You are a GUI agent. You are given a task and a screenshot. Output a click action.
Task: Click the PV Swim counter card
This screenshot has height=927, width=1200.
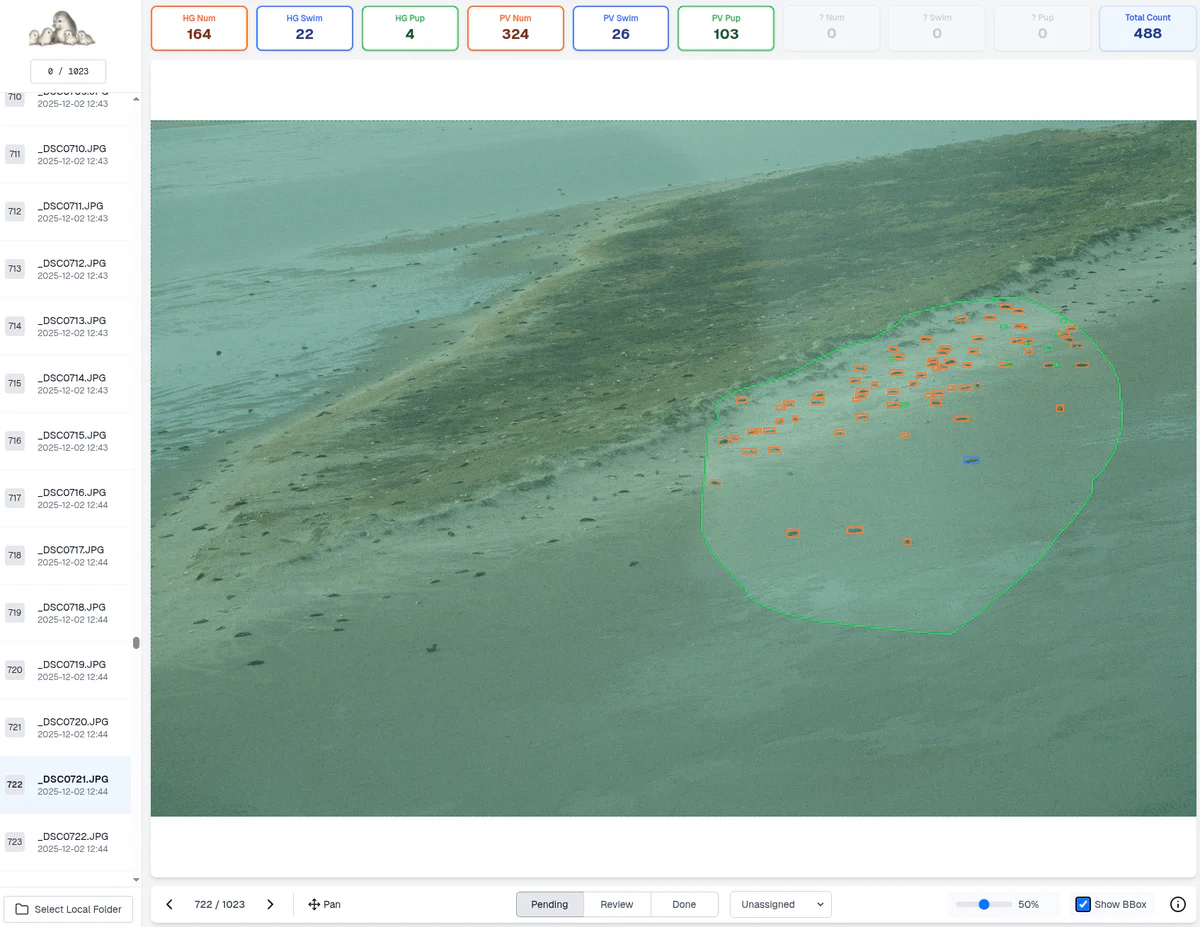[620, 29]
